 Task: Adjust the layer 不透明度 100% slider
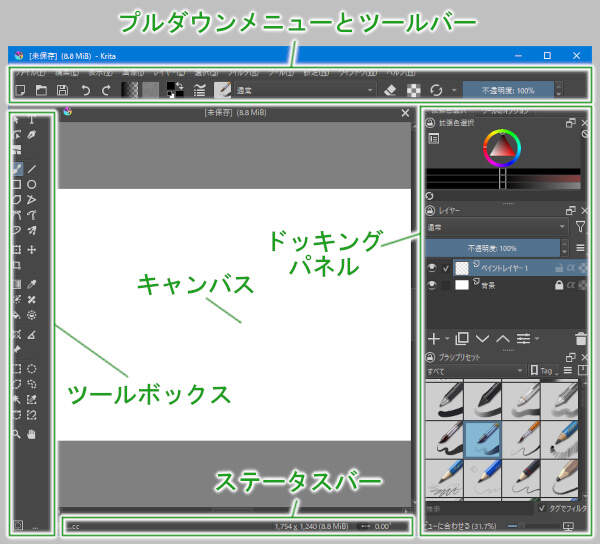click(497, 247)
